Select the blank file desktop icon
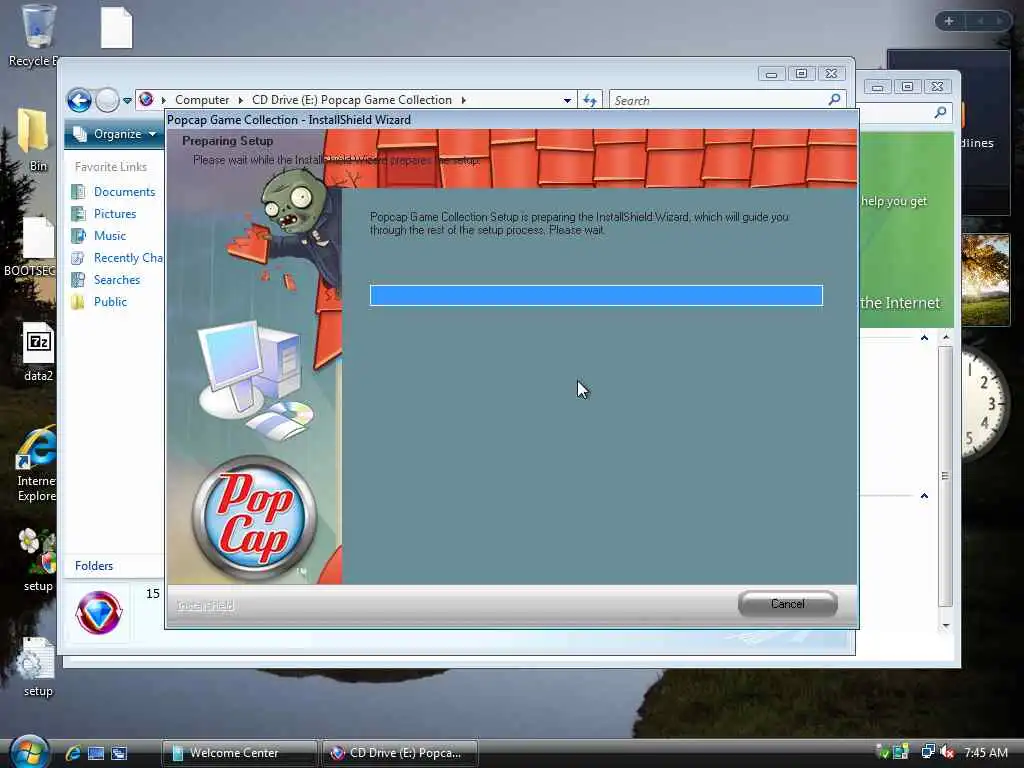The image size is (1024, 768). pos(117,27)
